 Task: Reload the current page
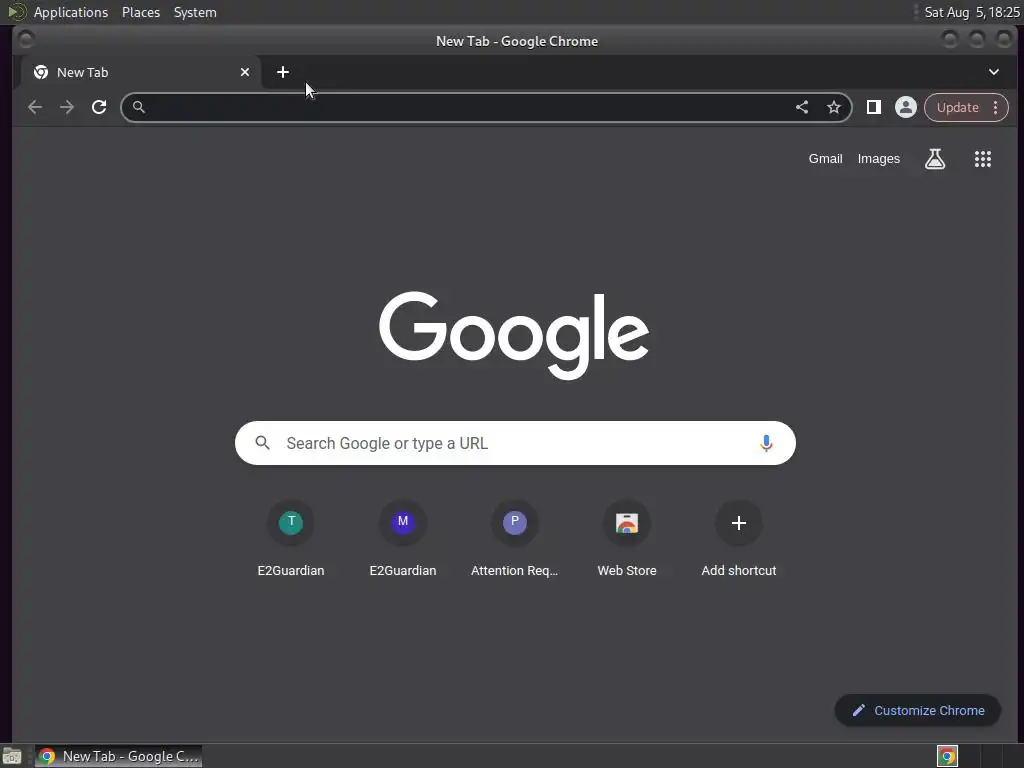99,107
